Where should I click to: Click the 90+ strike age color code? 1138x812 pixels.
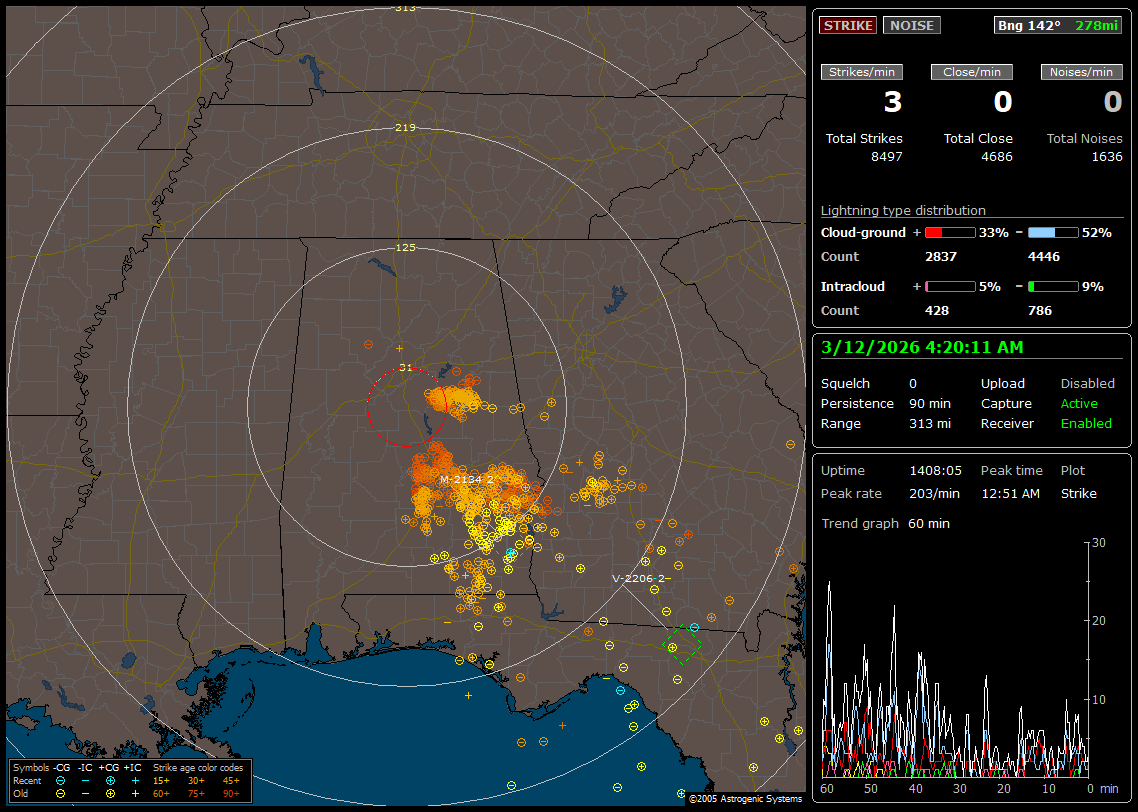[231, 793]
